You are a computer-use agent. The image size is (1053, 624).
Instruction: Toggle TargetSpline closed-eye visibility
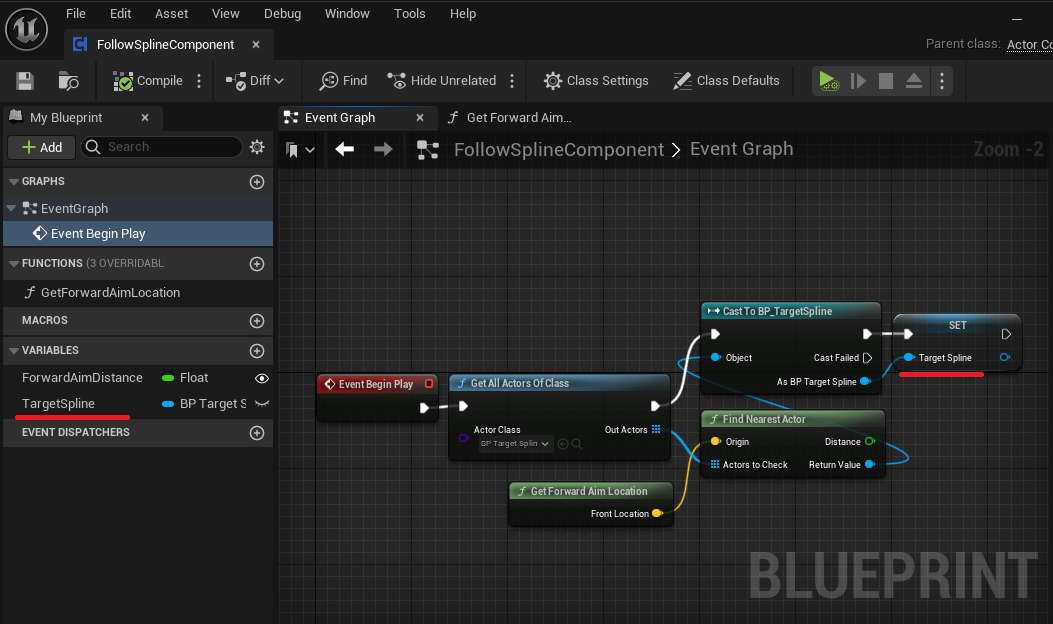(x=262, y=404)
